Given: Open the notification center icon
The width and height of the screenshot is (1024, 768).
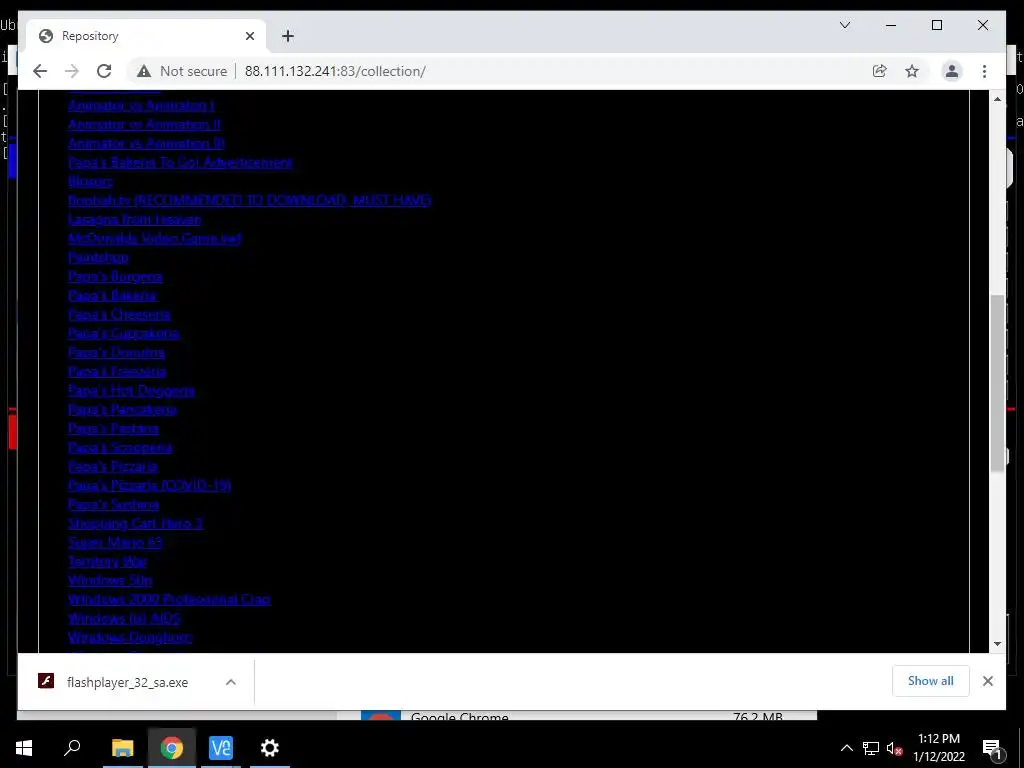Looking at the screenshot, I should [991, 748].
